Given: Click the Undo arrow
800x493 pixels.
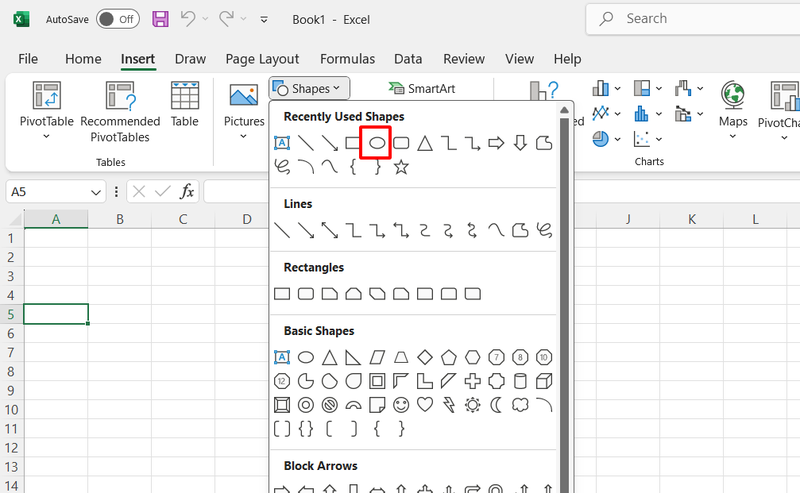Looking at the screenshot, I should click(188, 19).
